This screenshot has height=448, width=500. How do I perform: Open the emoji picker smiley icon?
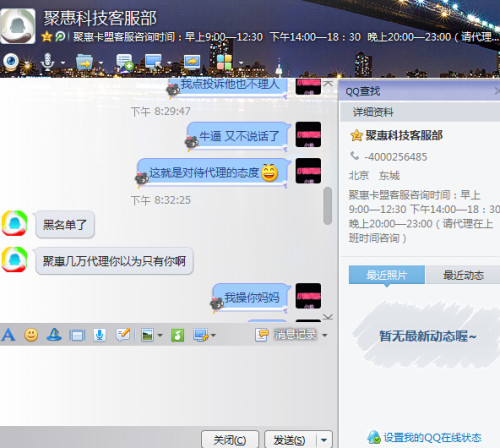tap(31, 335)
